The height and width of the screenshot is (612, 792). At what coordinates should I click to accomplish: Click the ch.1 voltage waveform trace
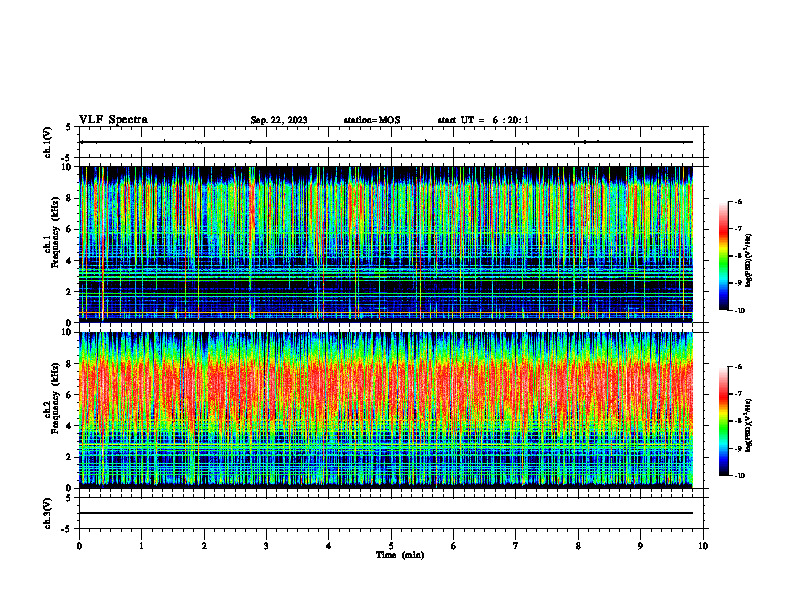[386, 142]
